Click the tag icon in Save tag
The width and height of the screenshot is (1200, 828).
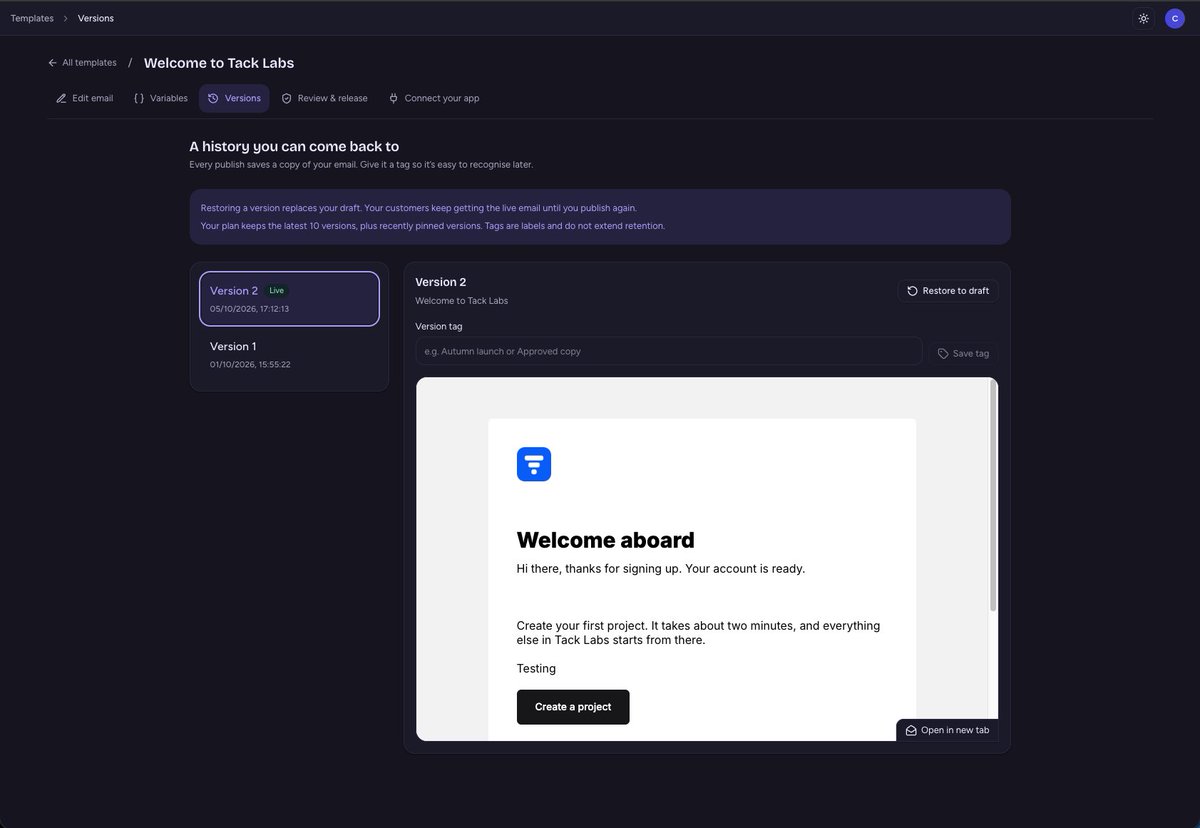point(943,353)
